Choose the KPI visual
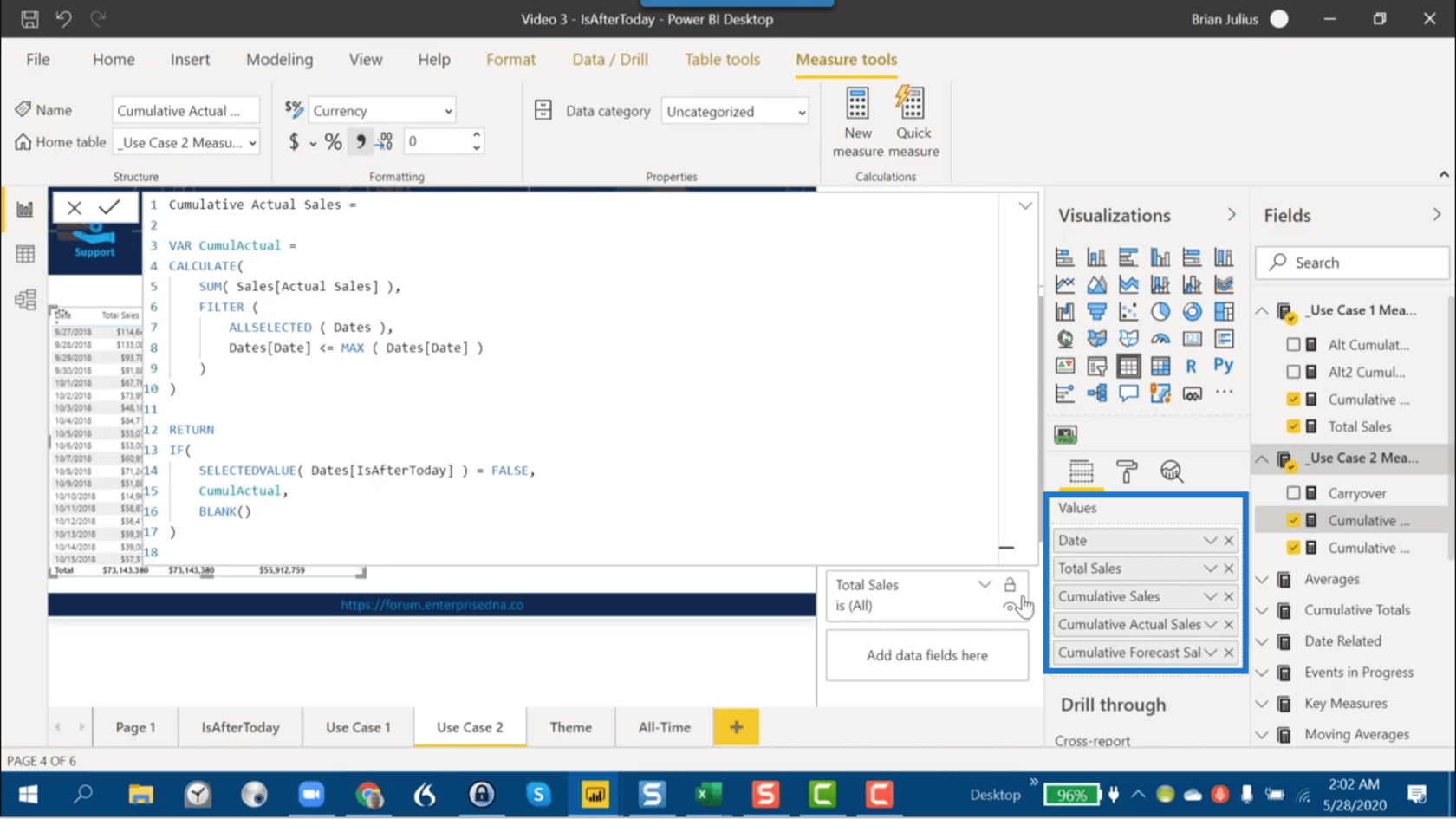The height and width of the screenshot is (819, 1456). (x=1065, y=366)
